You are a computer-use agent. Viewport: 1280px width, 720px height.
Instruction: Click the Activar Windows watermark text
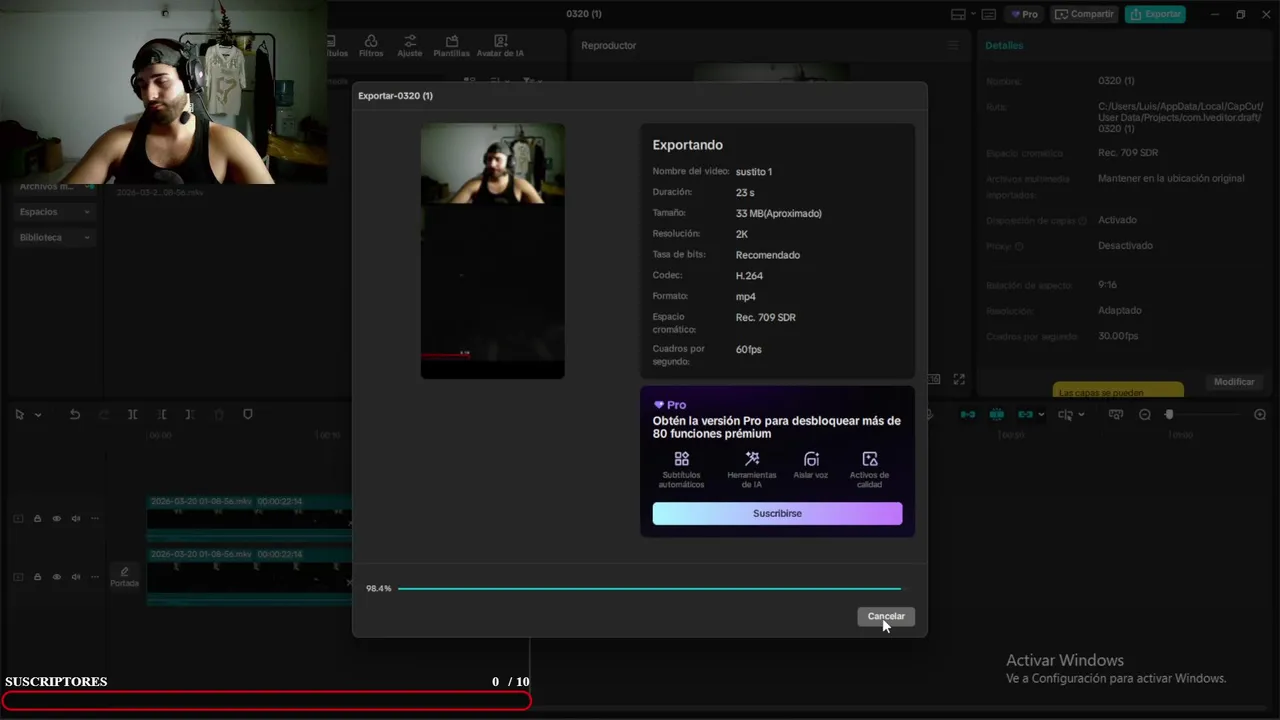click(1065, 660)
